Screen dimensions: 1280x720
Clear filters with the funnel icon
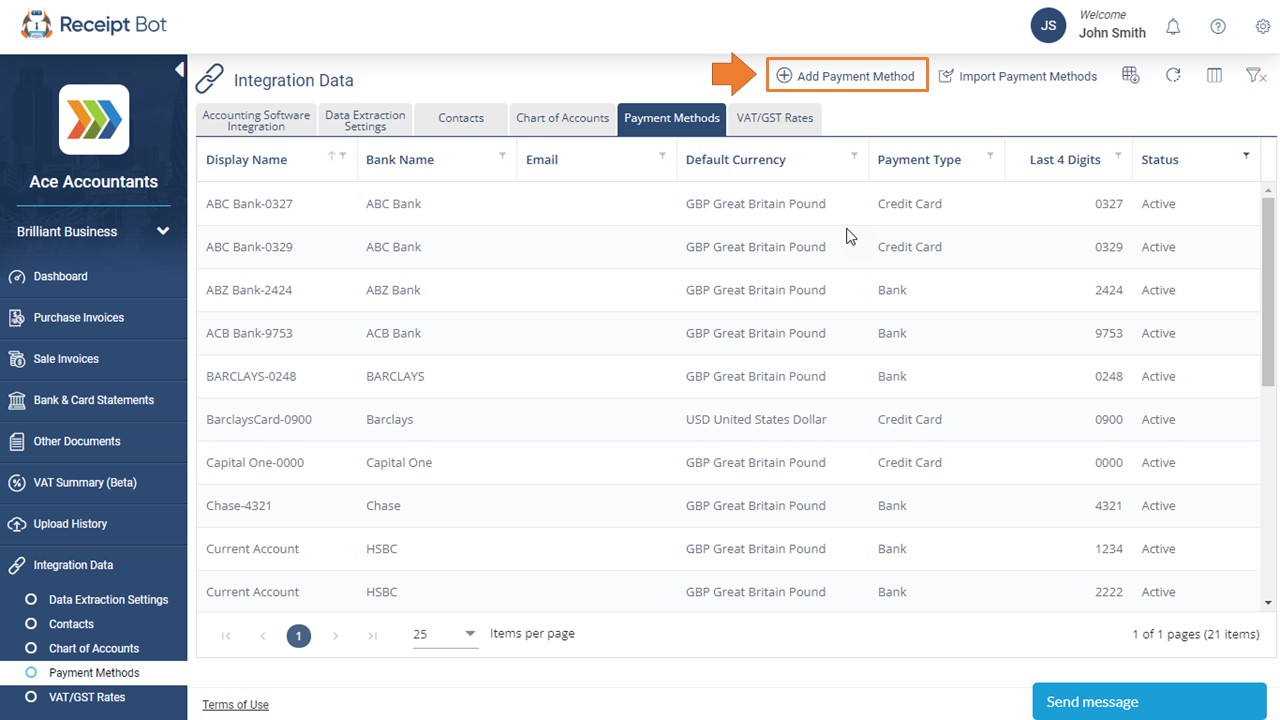1256,75
